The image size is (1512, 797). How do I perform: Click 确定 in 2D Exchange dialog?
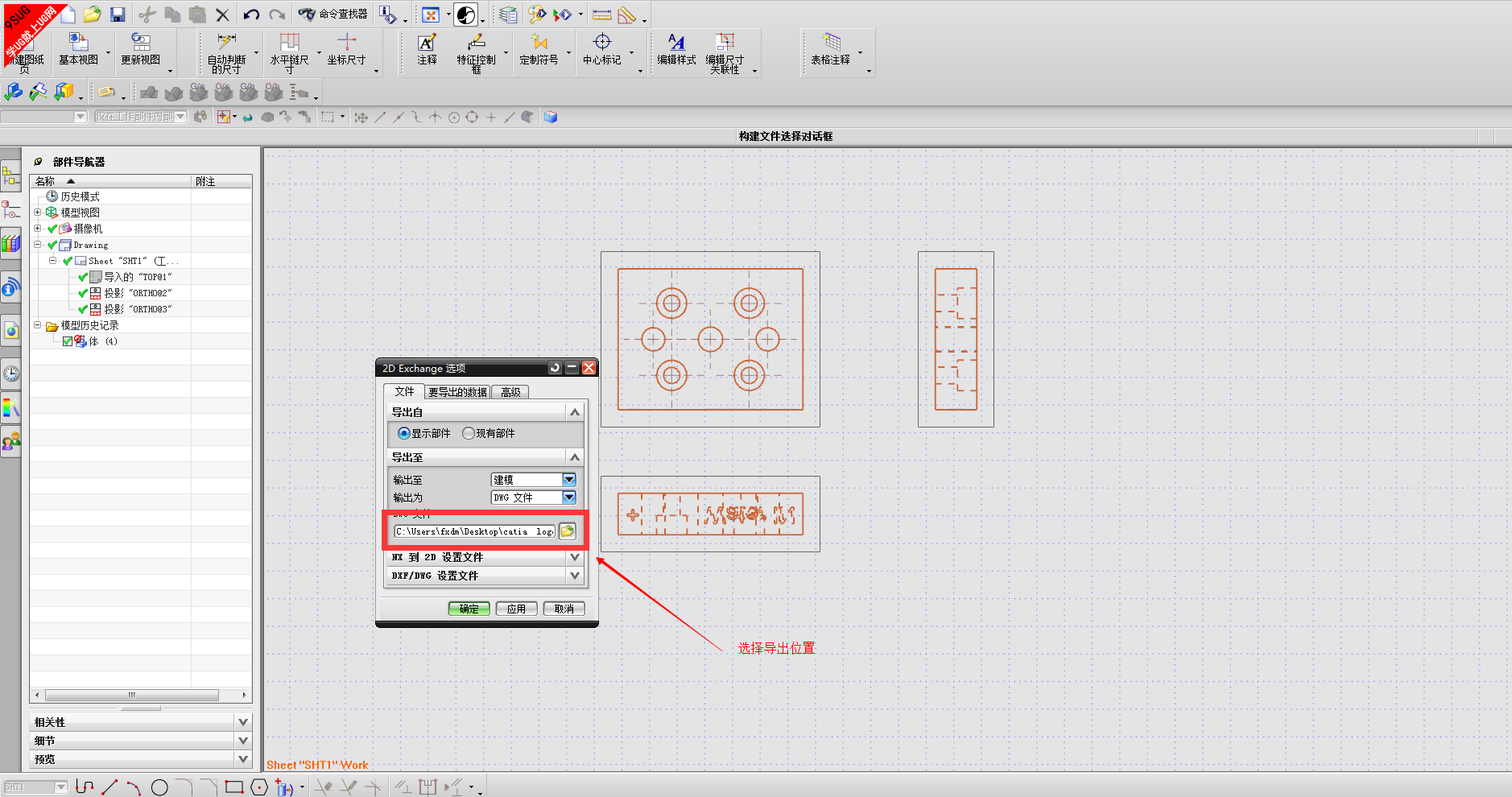(469, 609)
